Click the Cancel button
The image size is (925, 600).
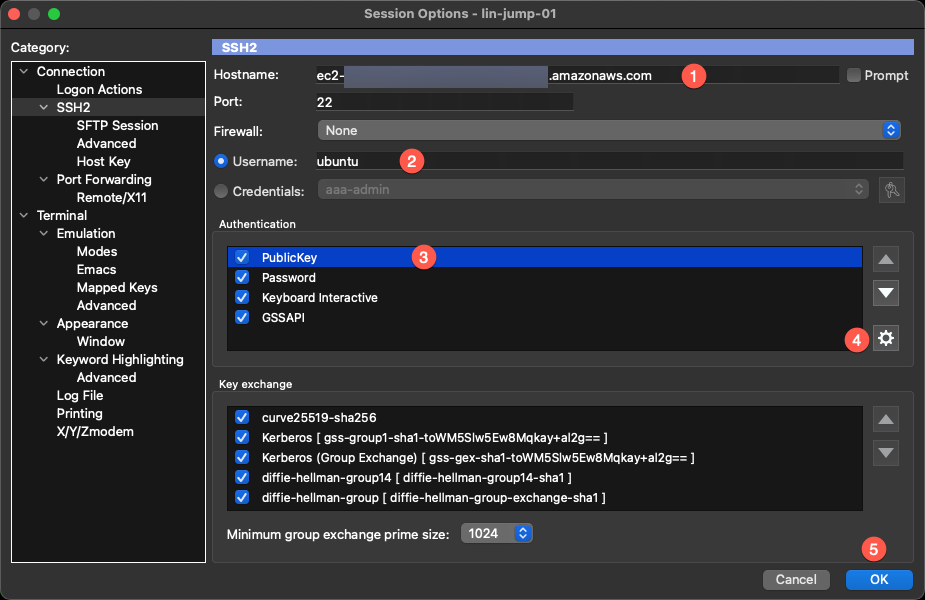[796, 579]
